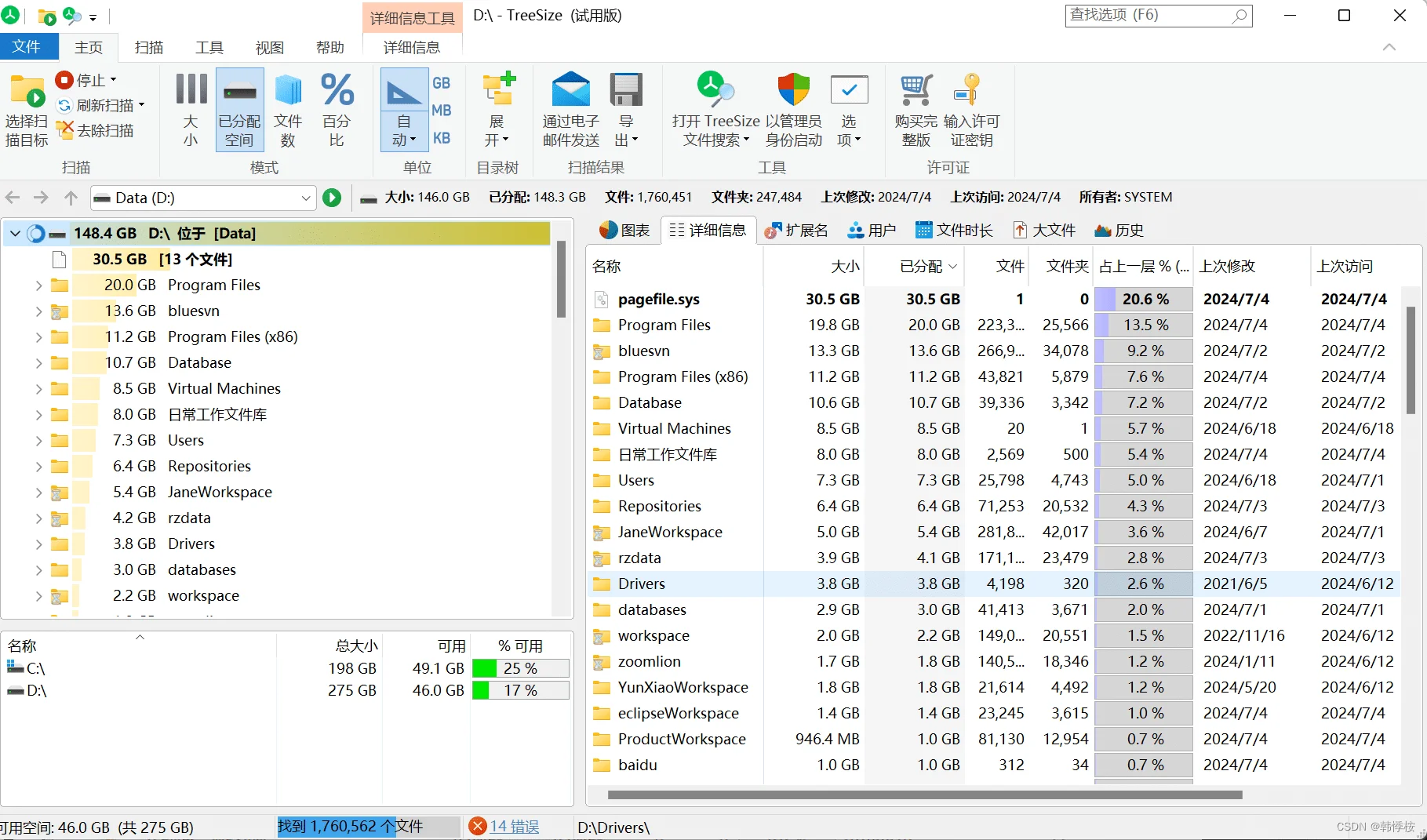
Task: Expand the Program Files tree folder
Action: point(38,285)
